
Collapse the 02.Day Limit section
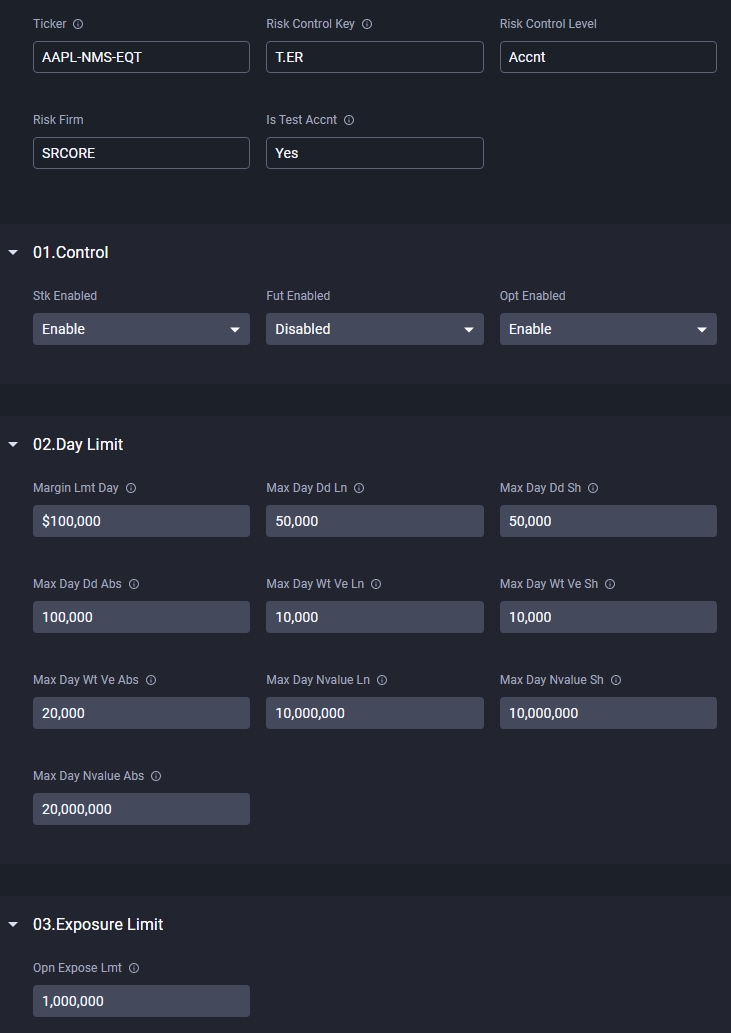click(x=13, y=445)
